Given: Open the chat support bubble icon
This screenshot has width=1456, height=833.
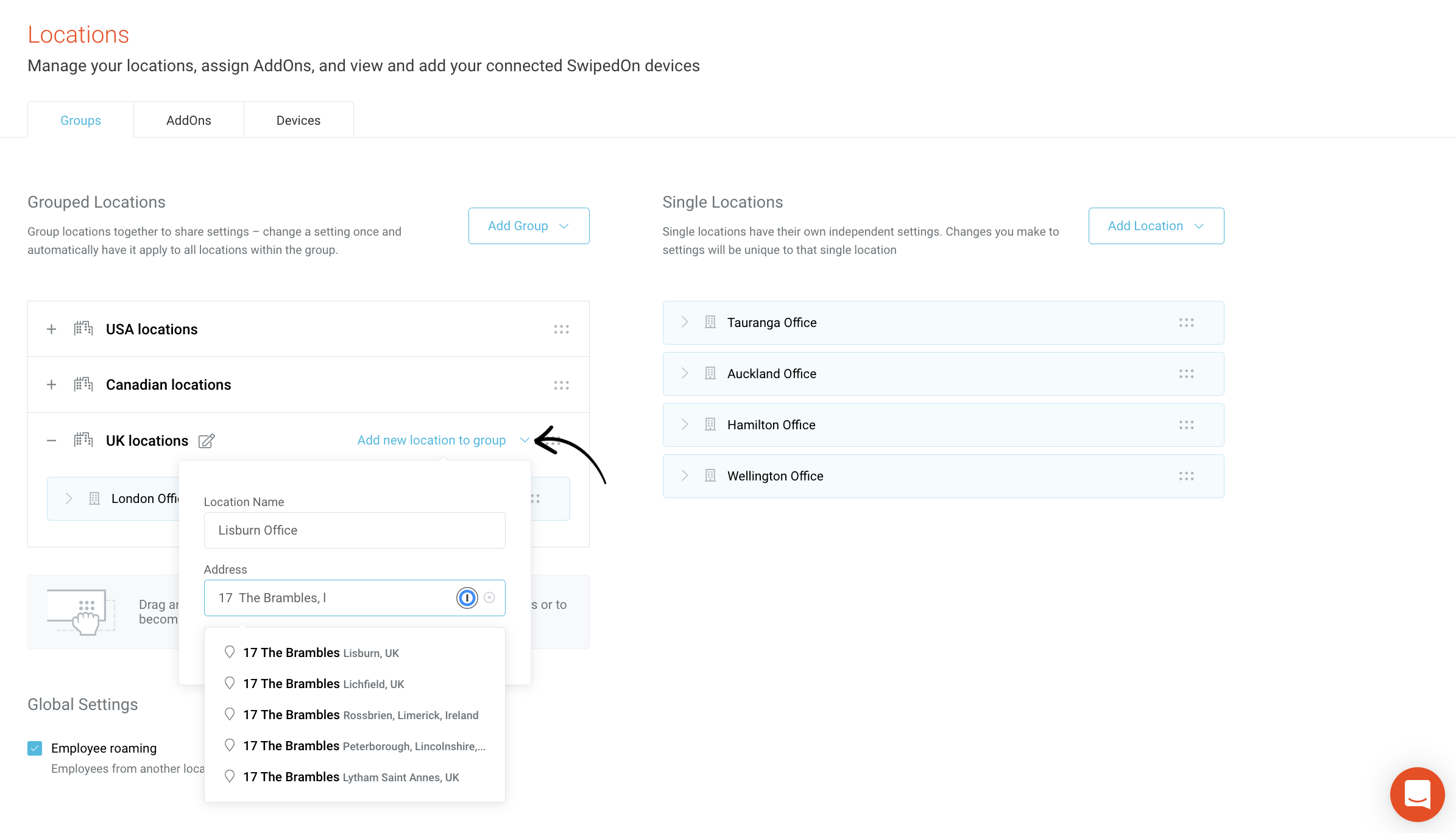Looking at the screenshot, I should (x=1417, y=794).
